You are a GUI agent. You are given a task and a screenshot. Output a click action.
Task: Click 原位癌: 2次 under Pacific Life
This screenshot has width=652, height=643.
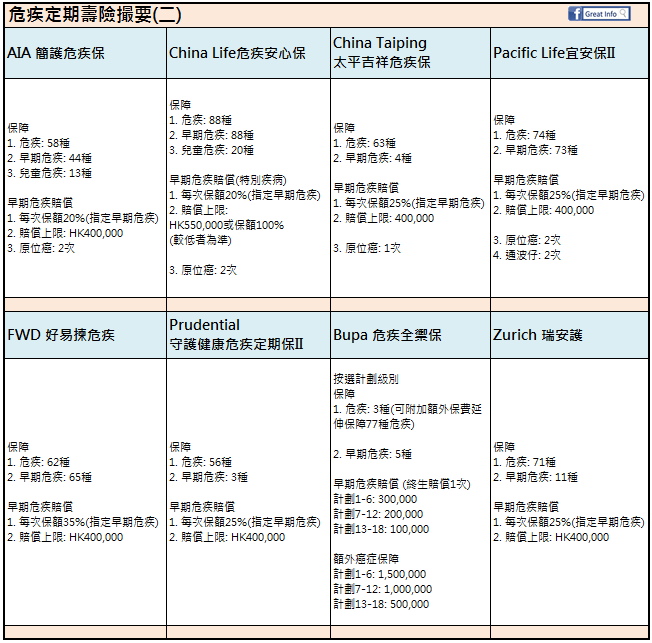(x=527, y=240)
